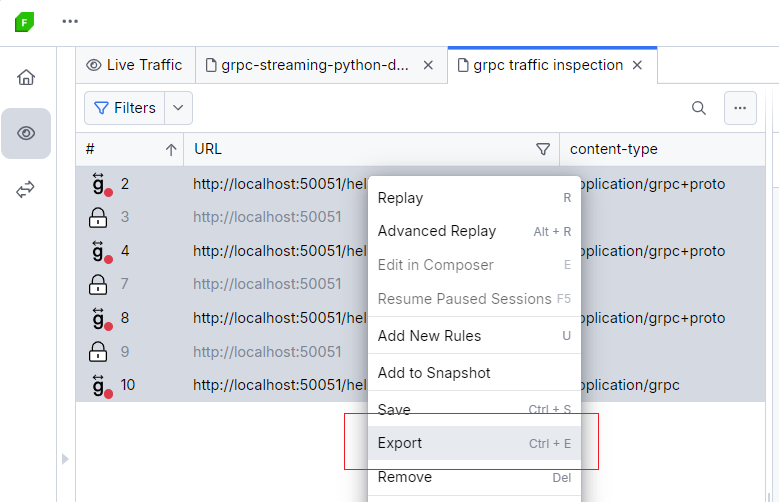Click content-type application/grpc on row 10
Viewport: 779px width, 502px height.
(x=630, y=385)
